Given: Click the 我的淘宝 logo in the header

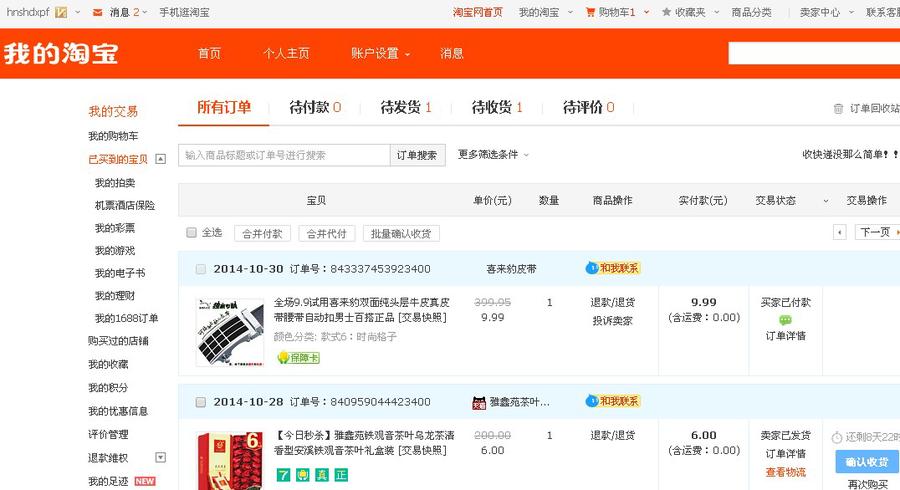Looking at the screenshot, I should pos(61,53).
